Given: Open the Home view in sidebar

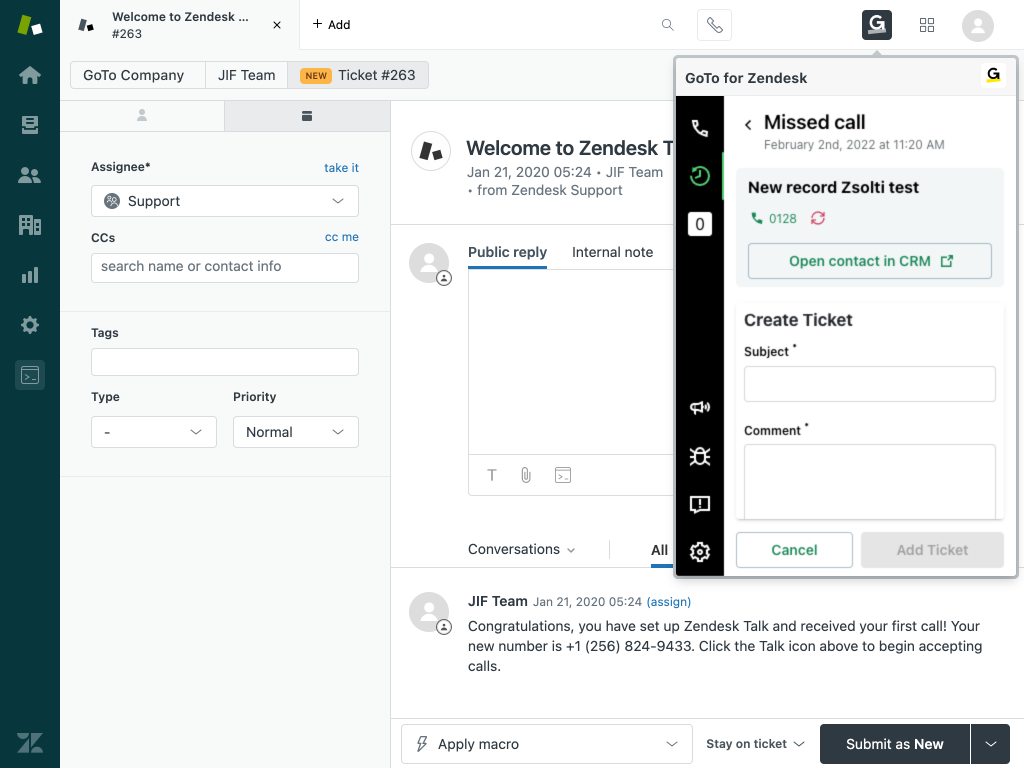Looking at the screenshot, I should click(30, 75).
